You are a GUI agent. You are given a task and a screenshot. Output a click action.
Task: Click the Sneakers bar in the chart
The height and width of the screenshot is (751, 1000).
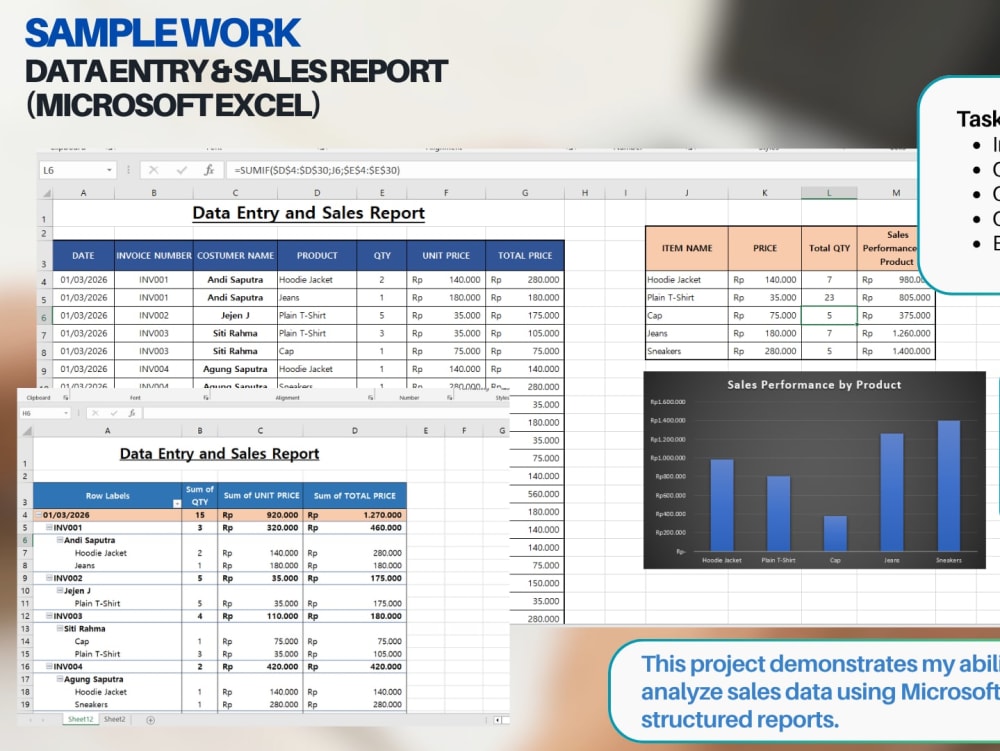point(948,486)
